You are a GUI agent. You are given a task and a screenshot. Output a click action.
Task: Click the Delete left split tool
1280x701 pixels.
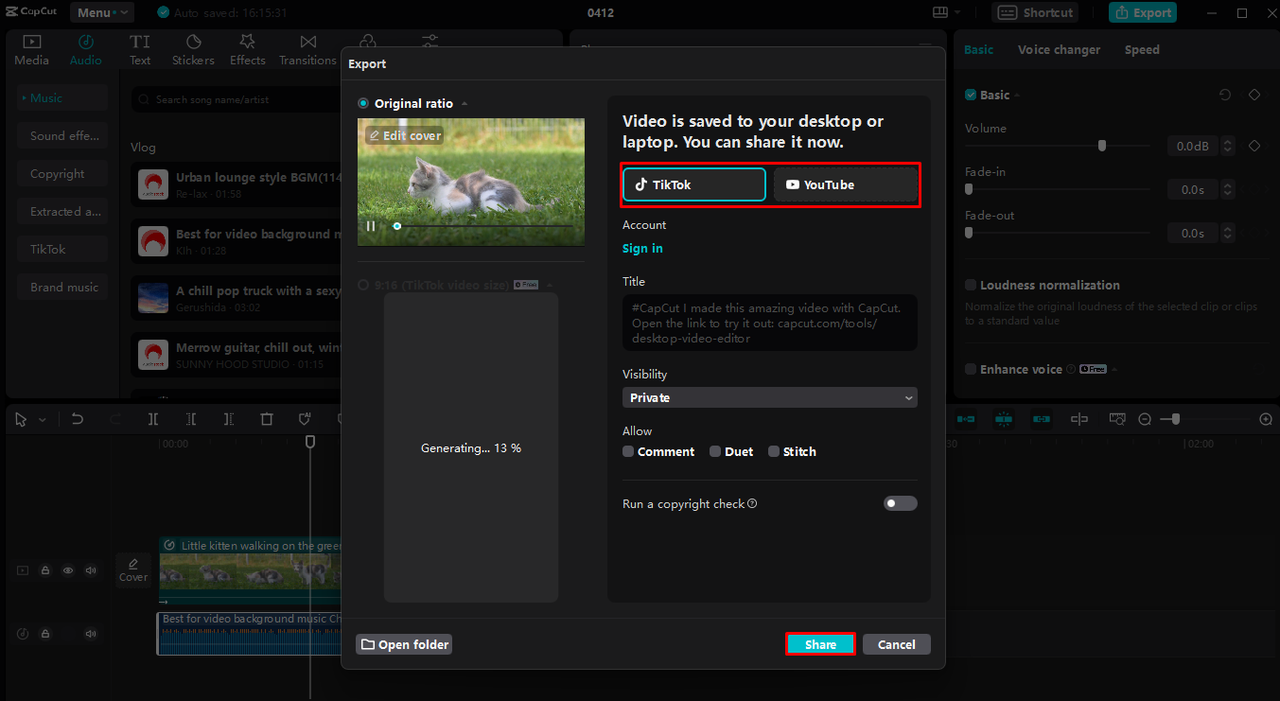click(x=191, y=420)
